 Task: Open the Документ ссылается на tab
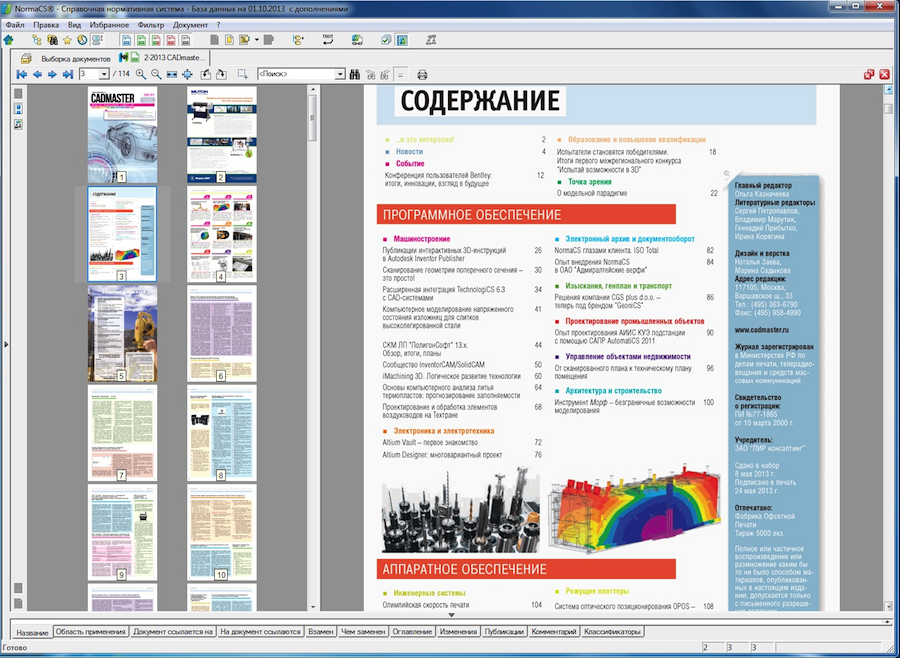coord(173,632)
